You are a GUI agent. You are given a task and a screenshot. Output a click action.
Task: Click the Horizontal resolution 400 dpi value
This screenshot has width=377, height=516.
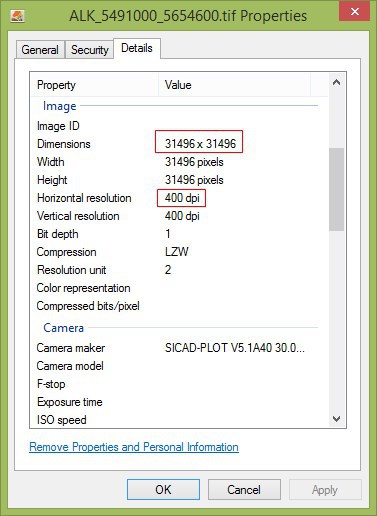(182, 198)
